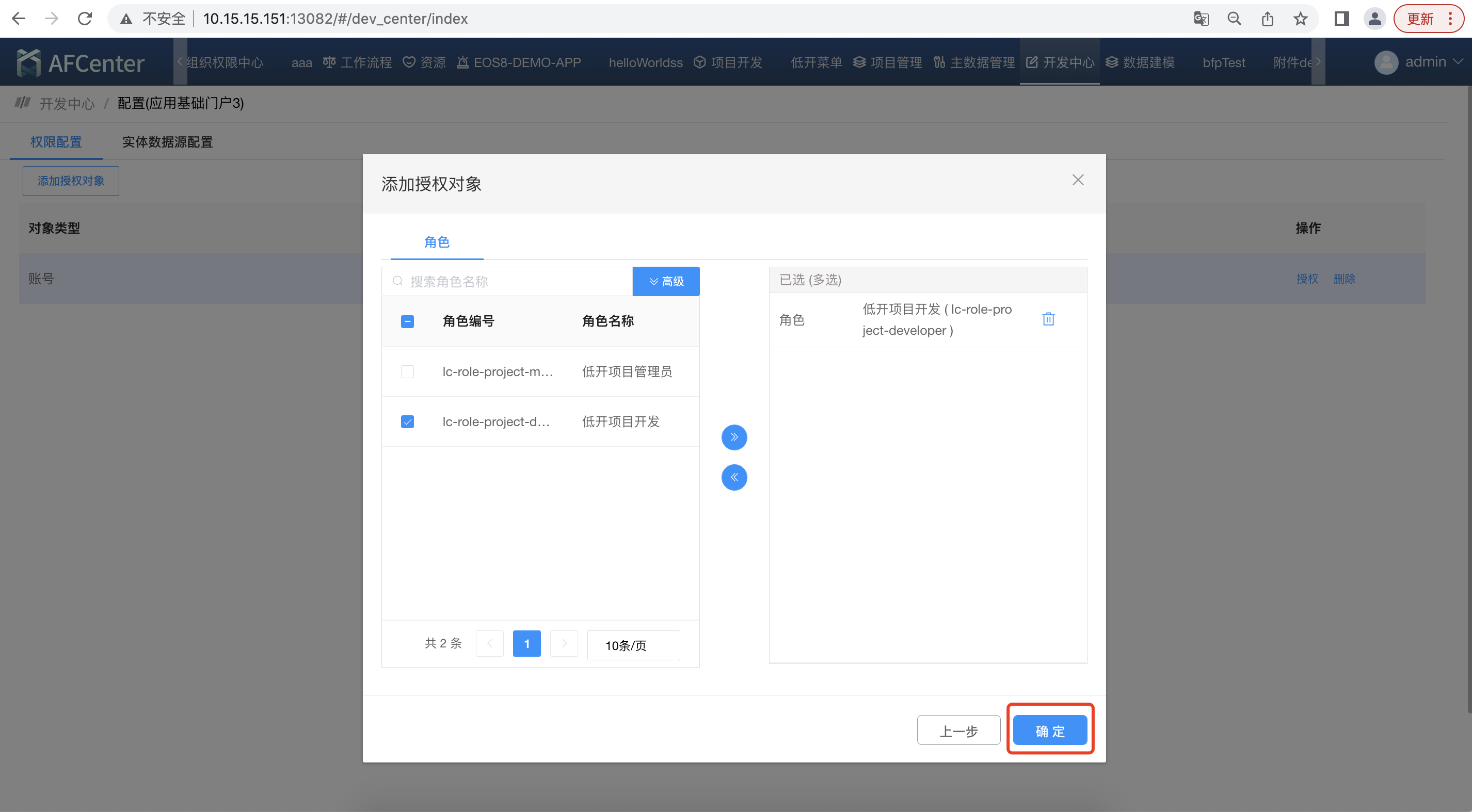Open the Google Translate icon in address bar
The width and height of the screenshot is (1472, 812).
tap(1201, 19)
